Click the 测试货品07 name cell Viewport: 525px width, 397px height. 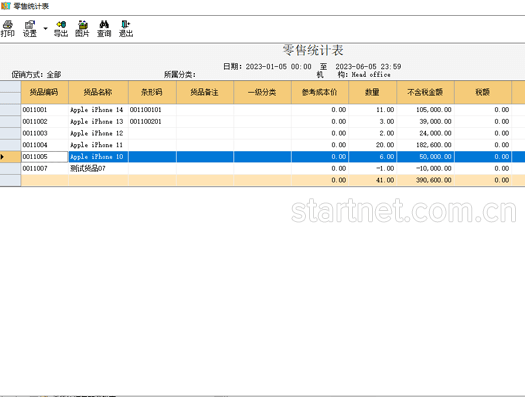pos(98,168)
